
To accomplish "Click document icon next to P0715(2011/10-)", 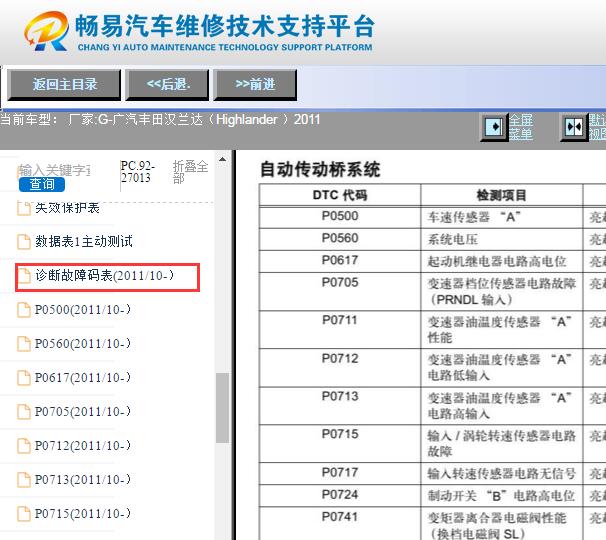I will click(x=24, y=514).
